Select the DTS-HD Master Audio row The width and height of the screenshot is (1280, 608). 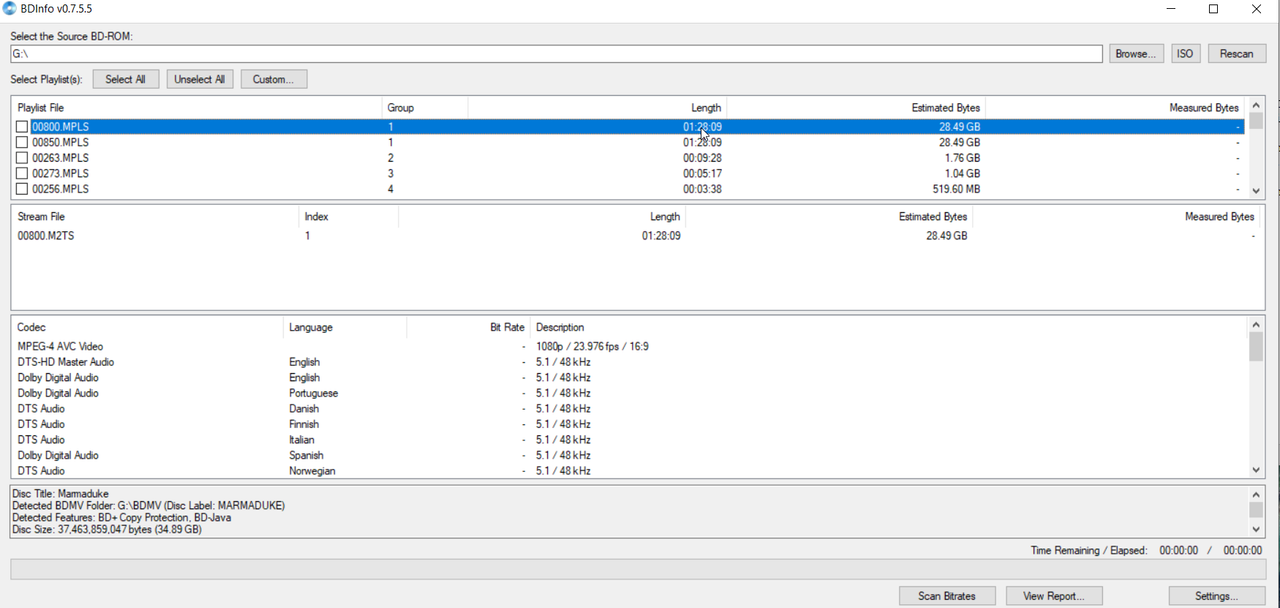[x=630, y=362]
